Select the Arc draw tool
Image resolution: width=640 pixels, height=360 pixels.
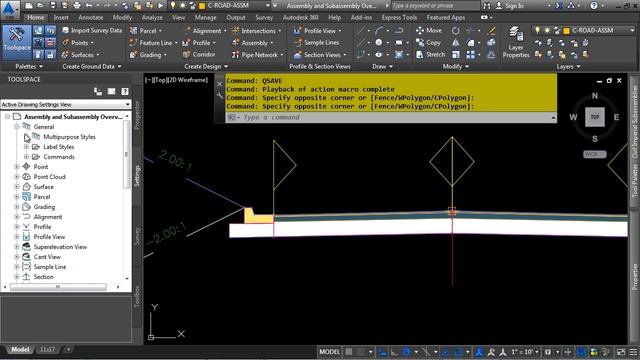coord(379,31)
